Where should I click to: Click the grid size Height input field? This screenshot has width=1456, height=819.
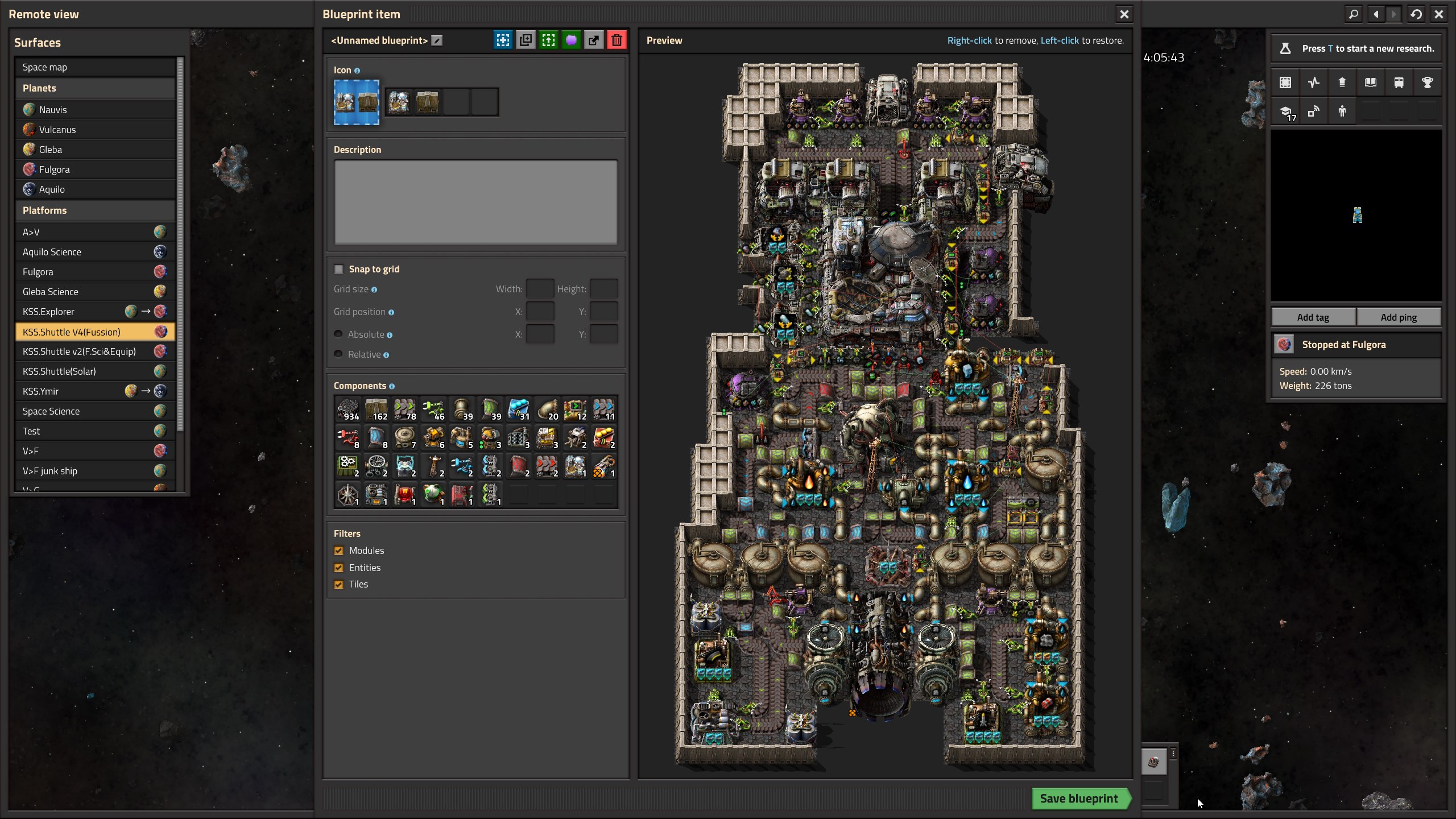tap(603, 289)
